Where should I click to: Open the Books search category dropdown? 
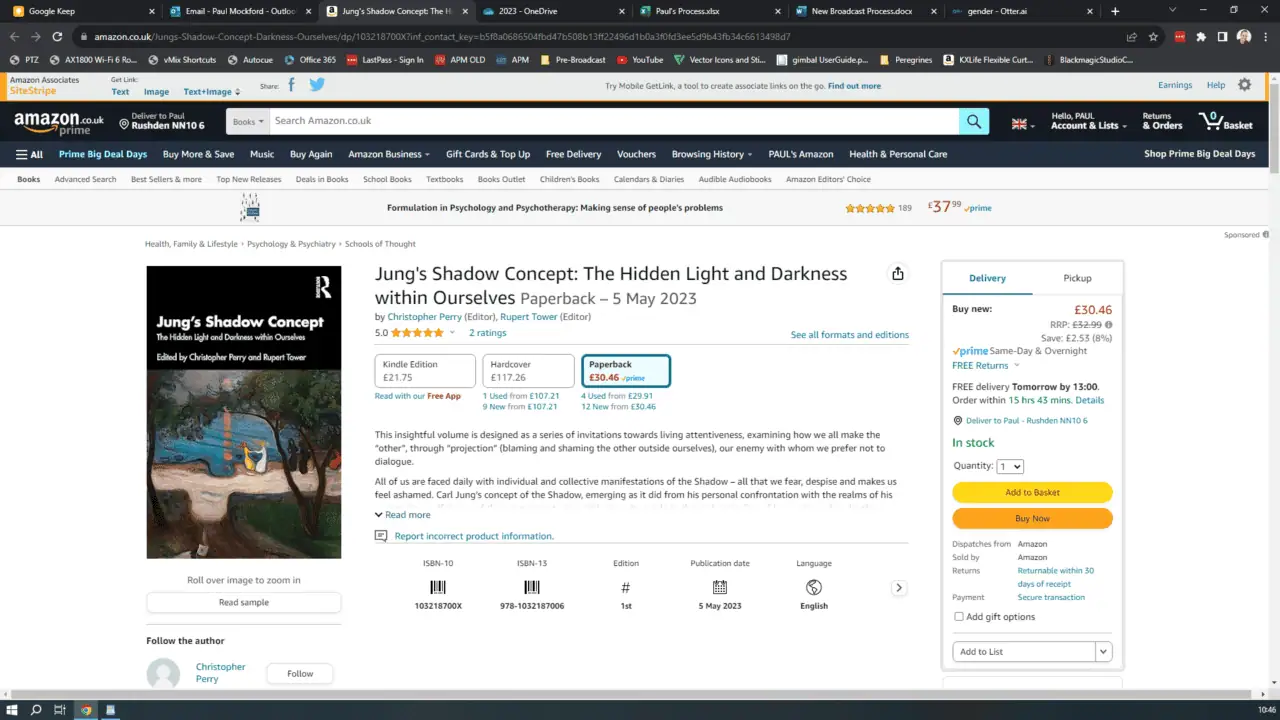248,121
